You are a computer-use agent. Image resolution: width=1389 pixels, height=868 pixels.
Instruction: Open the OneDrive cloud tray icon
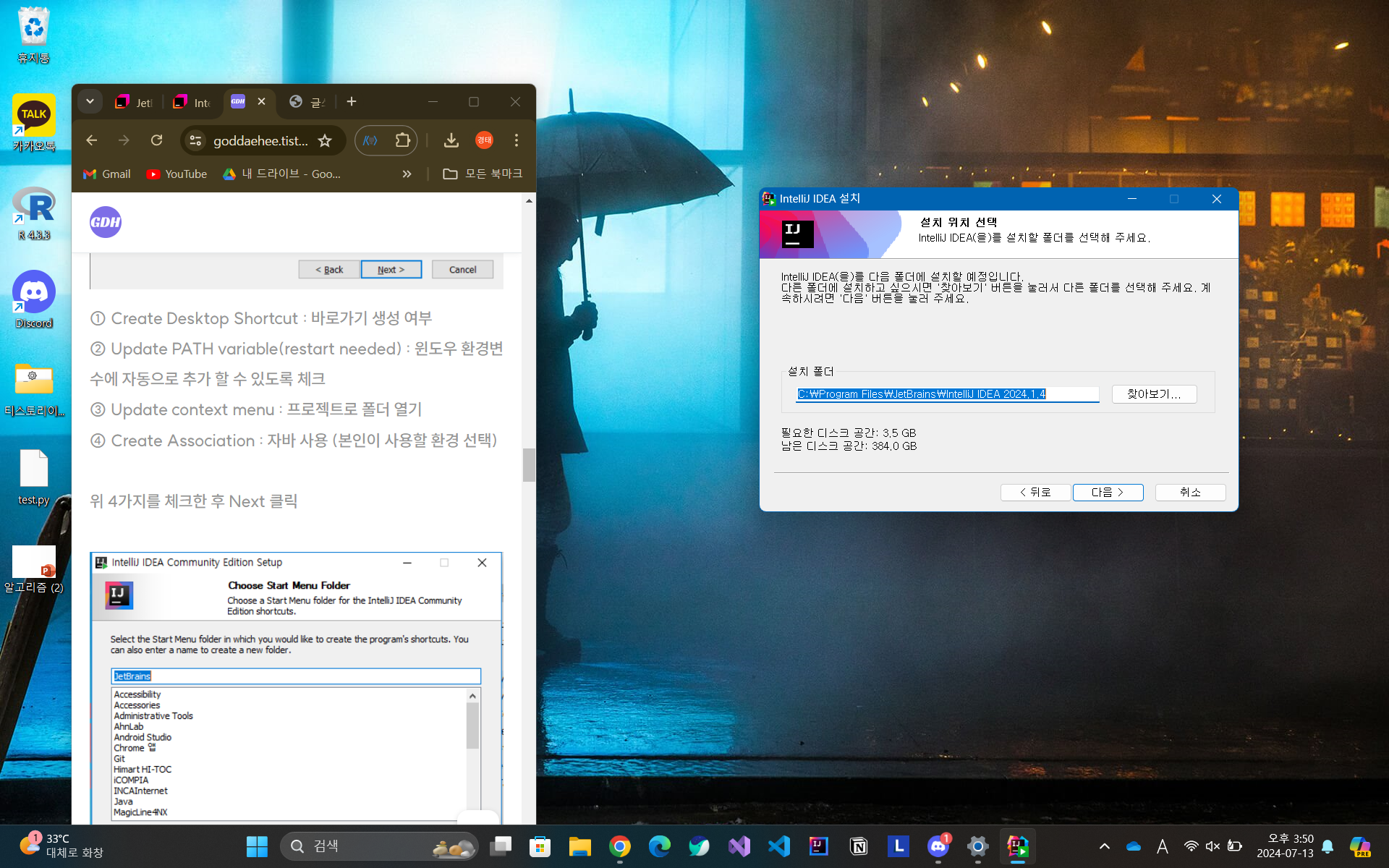pos(1134,846)
